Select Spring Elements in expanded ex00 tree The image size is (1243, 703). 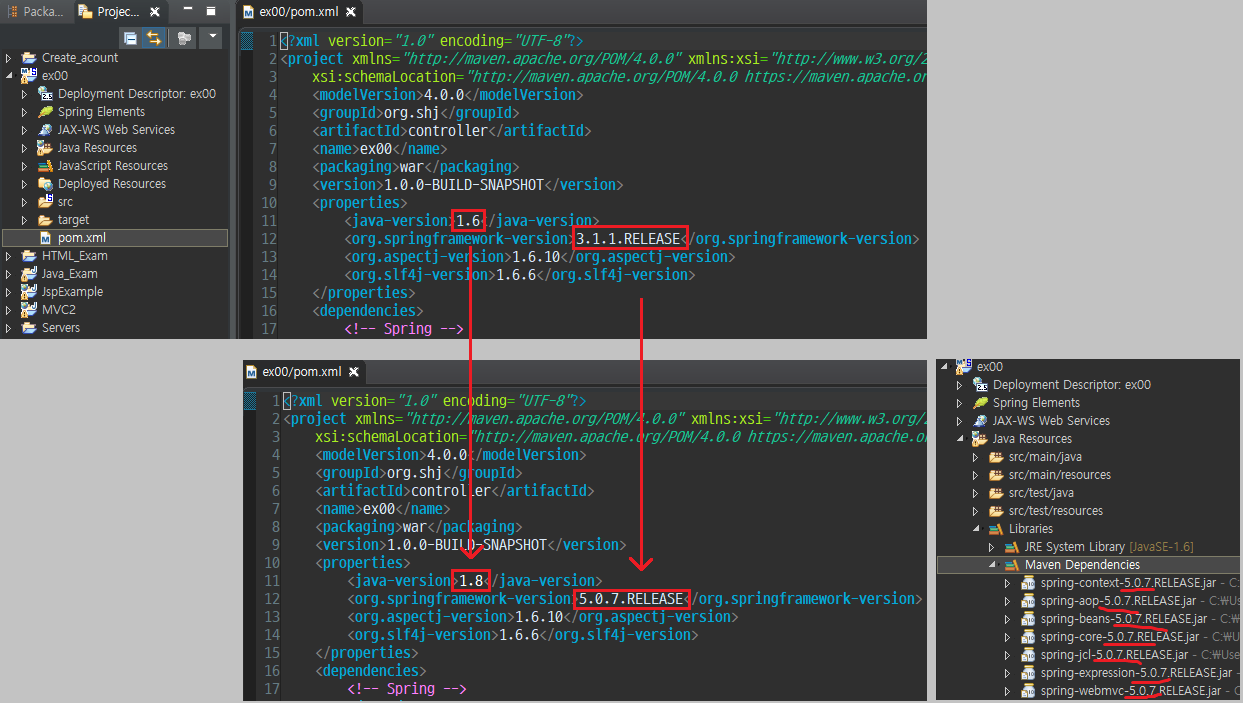coord(1036,403)
